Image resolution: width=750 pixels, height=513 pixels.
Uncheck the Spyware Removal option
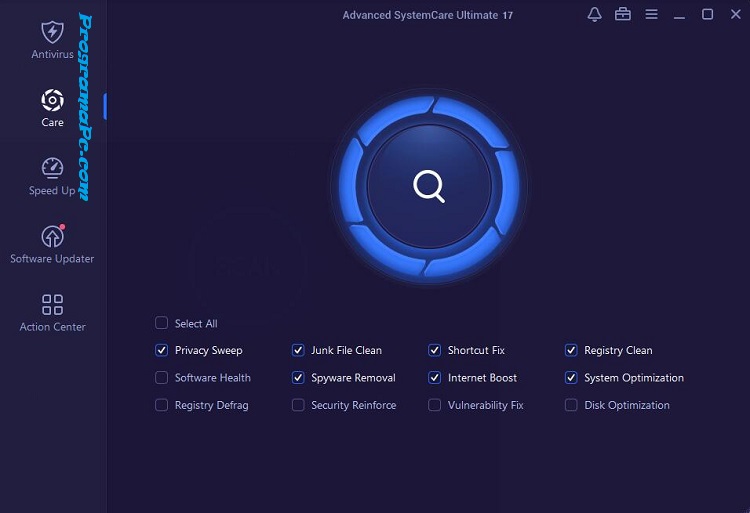tap(298, 378)
